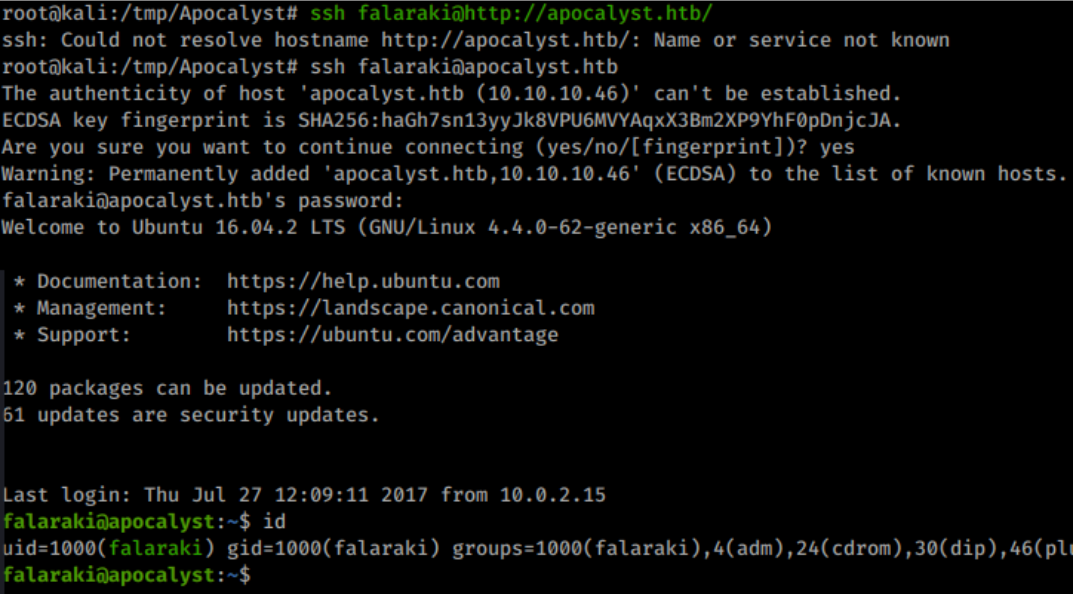
Task: Click the second 'ssh falaraki@apocalyst.htb' command
Action: pos(464,66)
